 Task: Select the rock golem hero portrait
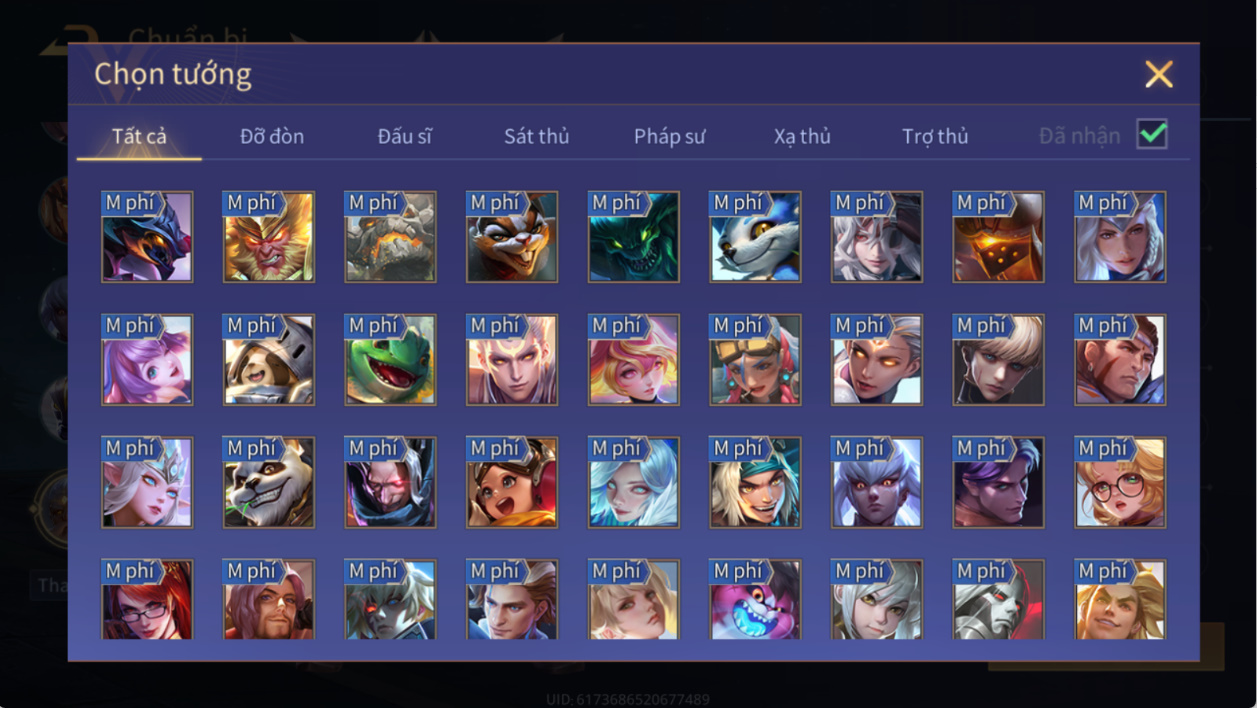tap(390, 237)
